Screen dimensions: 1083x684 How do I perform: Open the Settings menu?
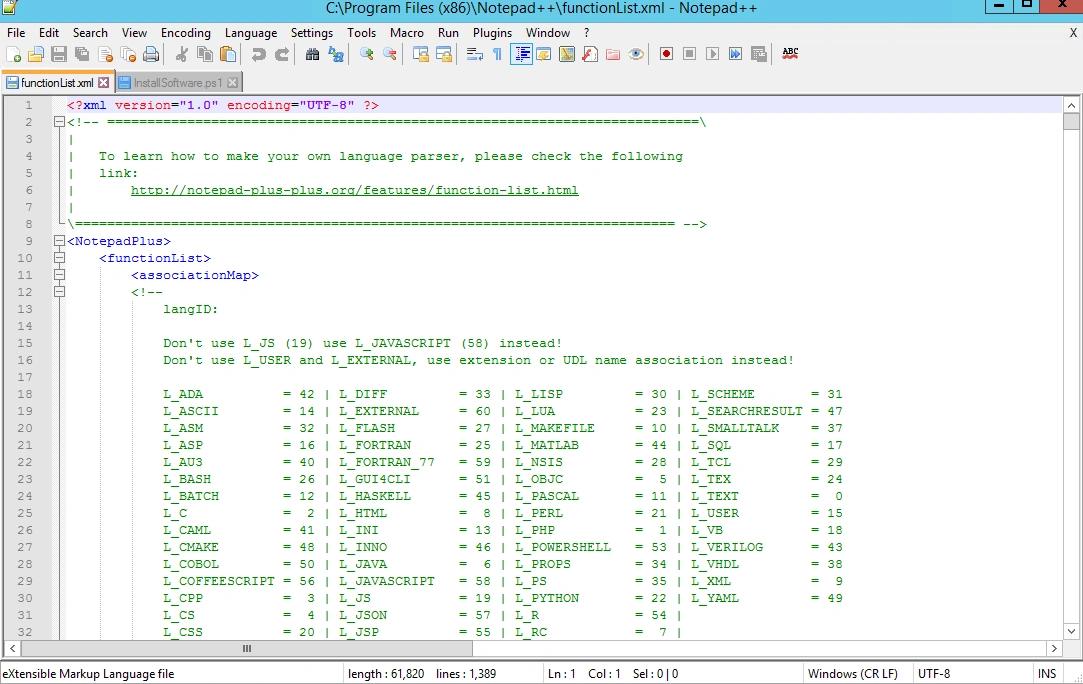click(x=312, y=32)
